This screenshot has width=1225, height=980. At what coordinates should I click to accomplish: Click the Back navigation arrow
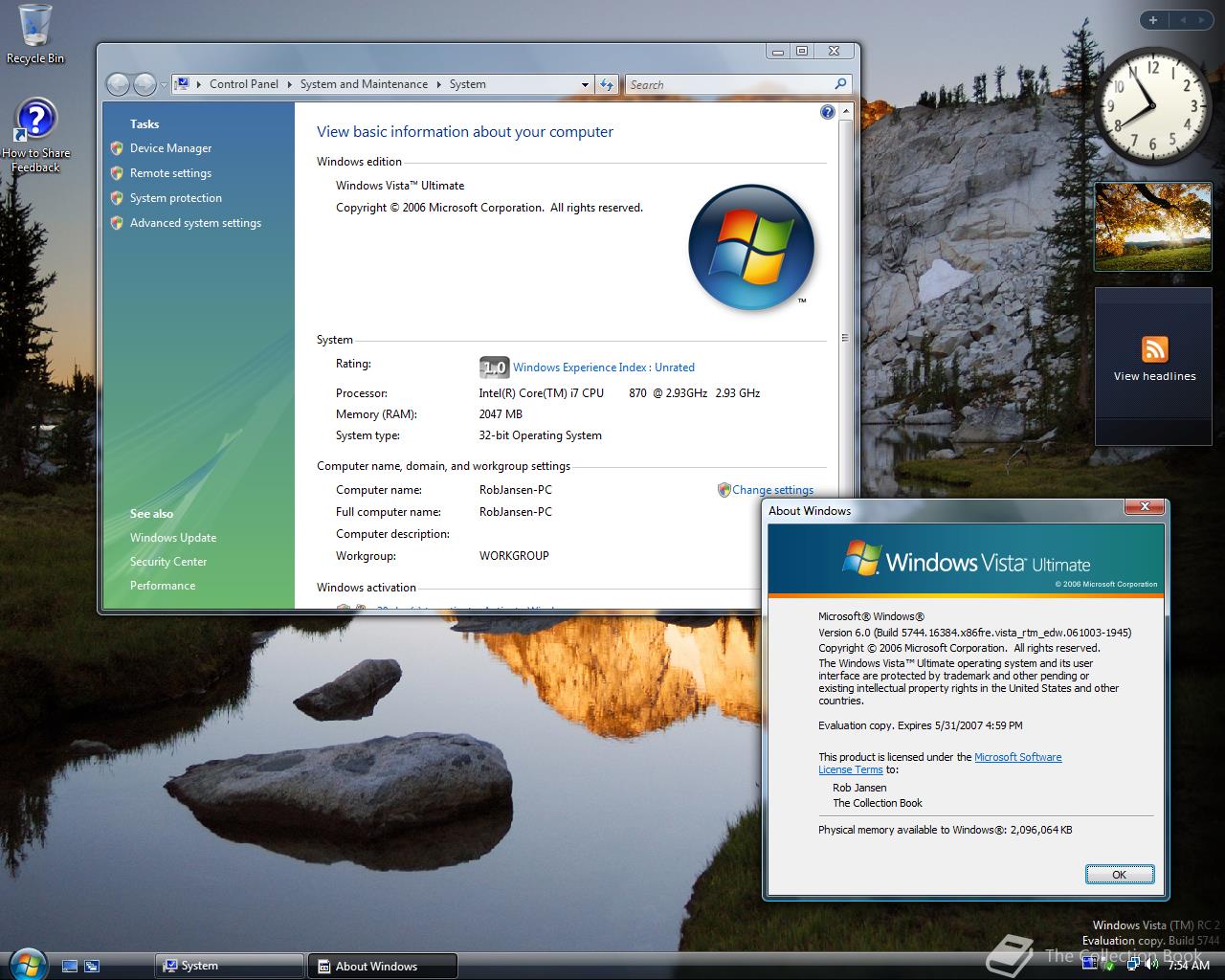coord(118,84)
